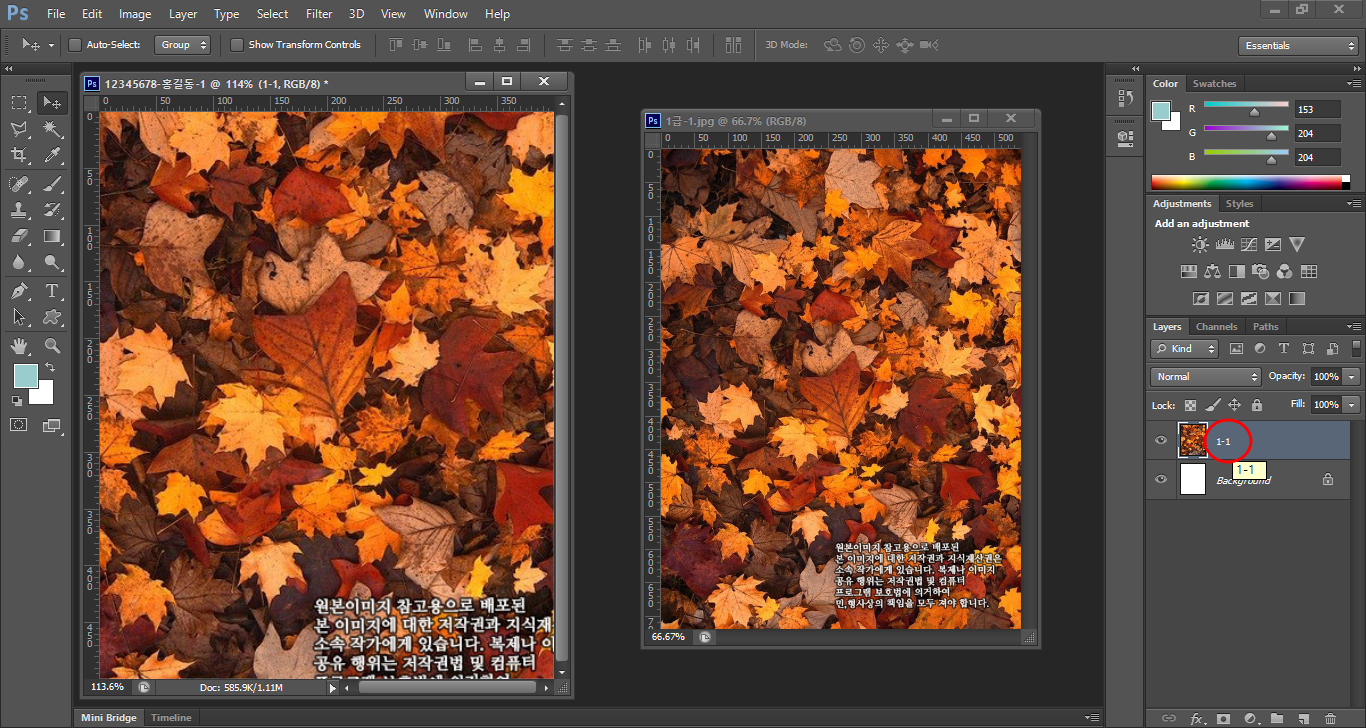Select the Move tool in the toolbox

pos(52,102)
